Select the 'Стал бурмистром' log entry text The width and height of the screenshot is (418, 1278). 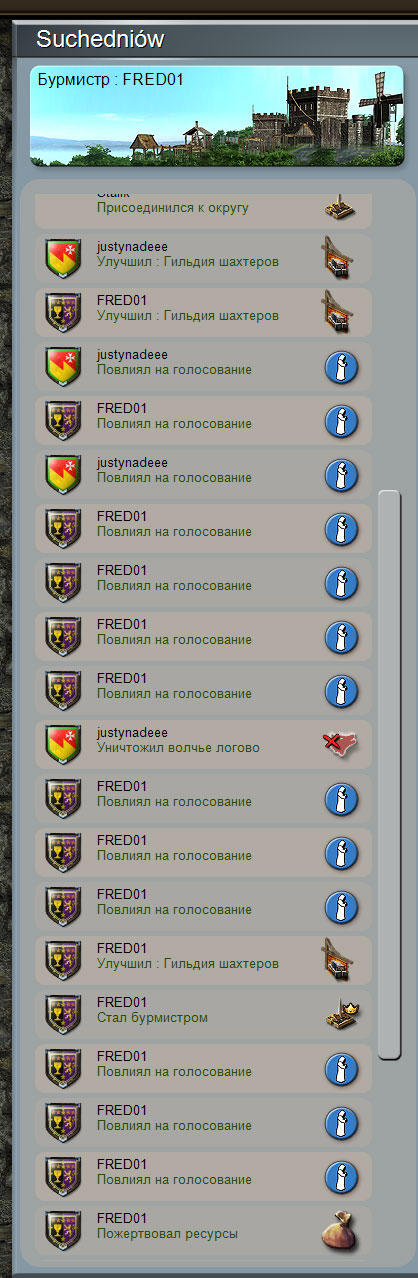point(152,1018)
